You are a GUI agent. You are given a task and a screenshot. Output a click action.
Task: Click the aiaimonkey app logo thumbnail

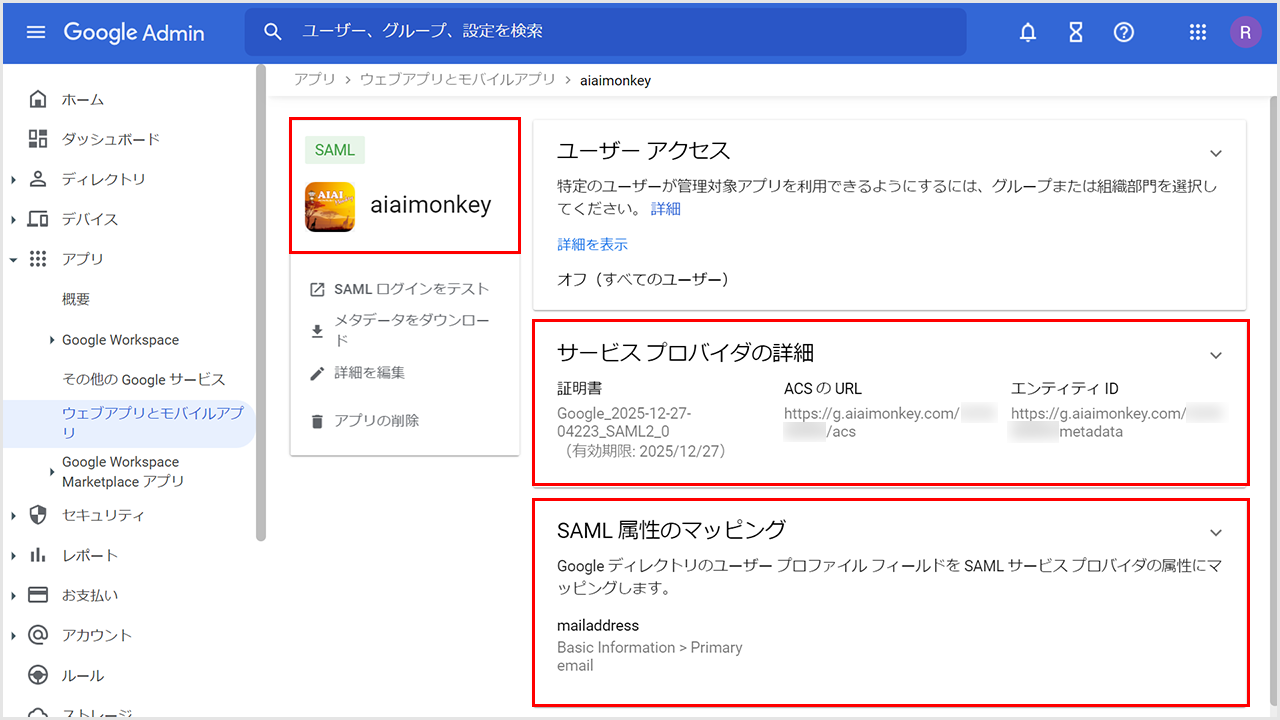pyautogui.click(x=330, y=206)
